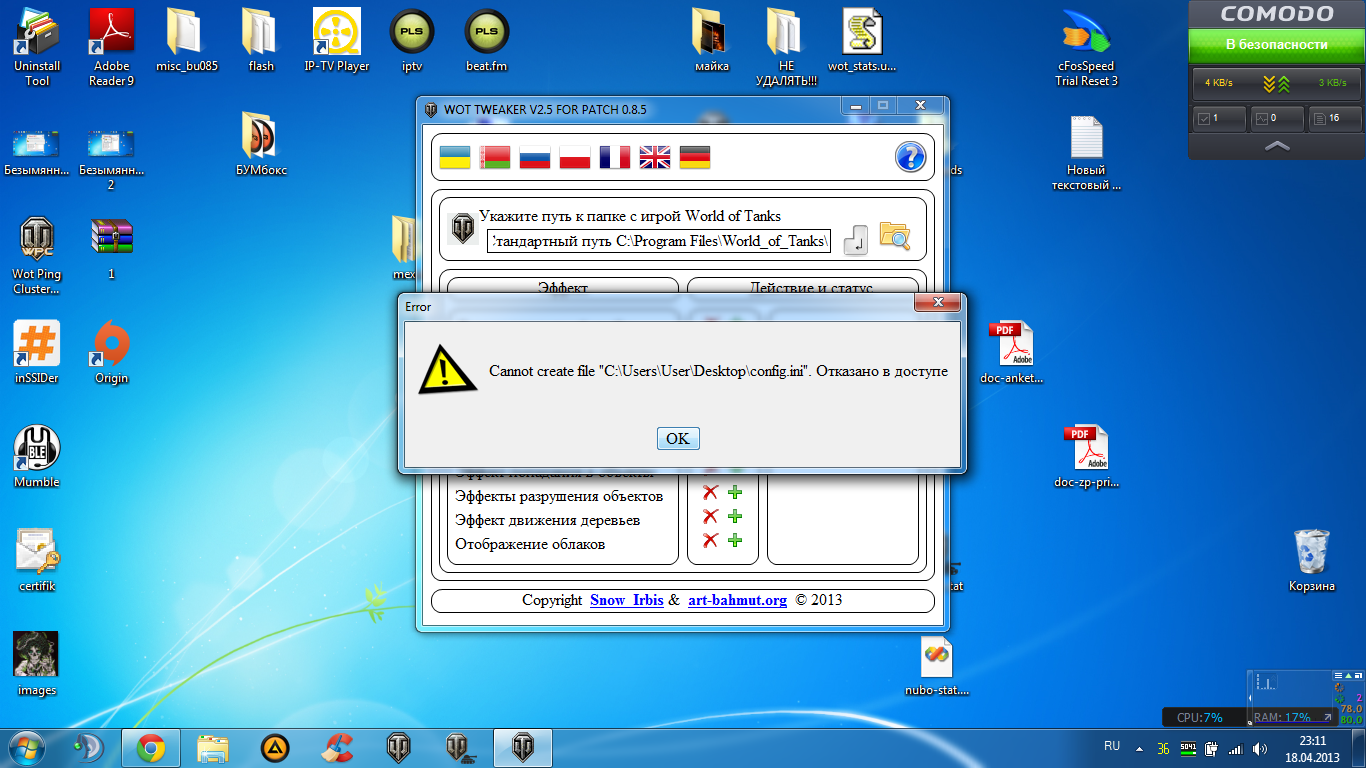The image size is (1366, 768).
Task: Open Origin desktop shortcut
Action: [112, 352]
